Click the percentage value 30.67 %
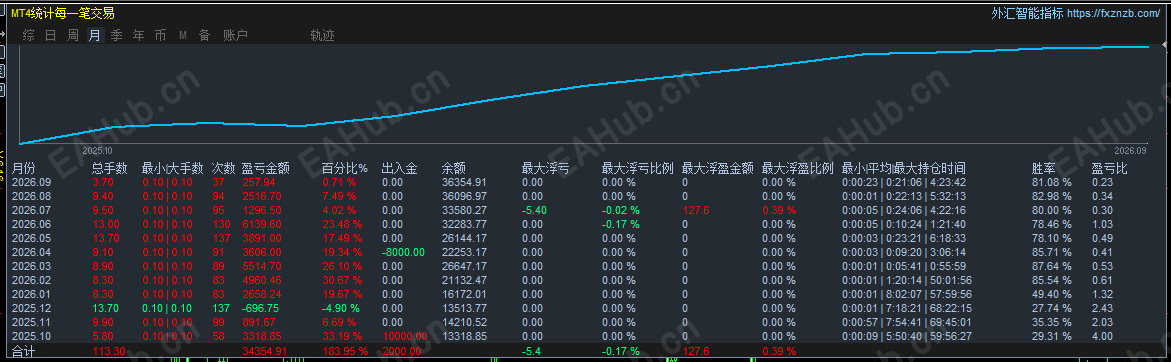The height and width of the screenshot is (362, 1171). point(341,280)
